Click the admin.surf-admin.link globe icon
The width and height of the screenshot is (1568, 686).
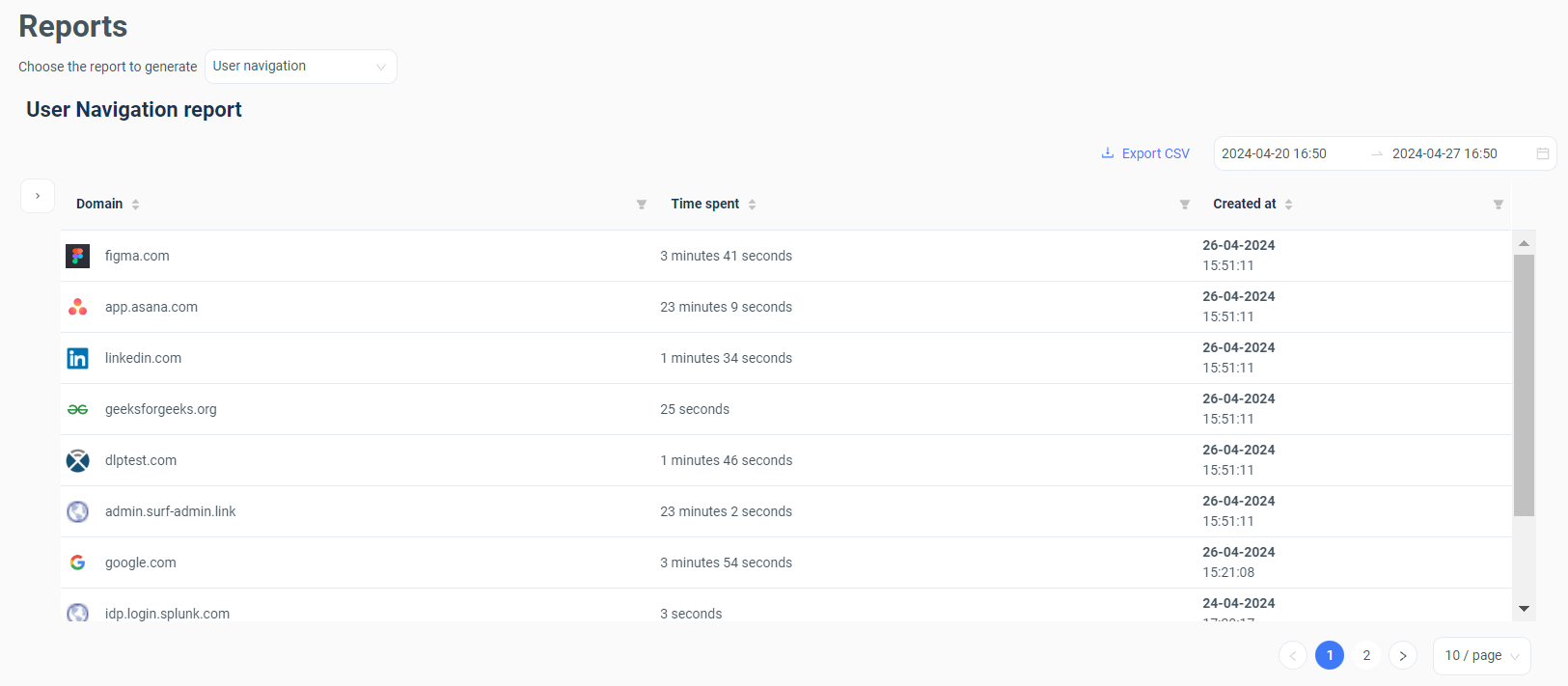coord(78,511)
